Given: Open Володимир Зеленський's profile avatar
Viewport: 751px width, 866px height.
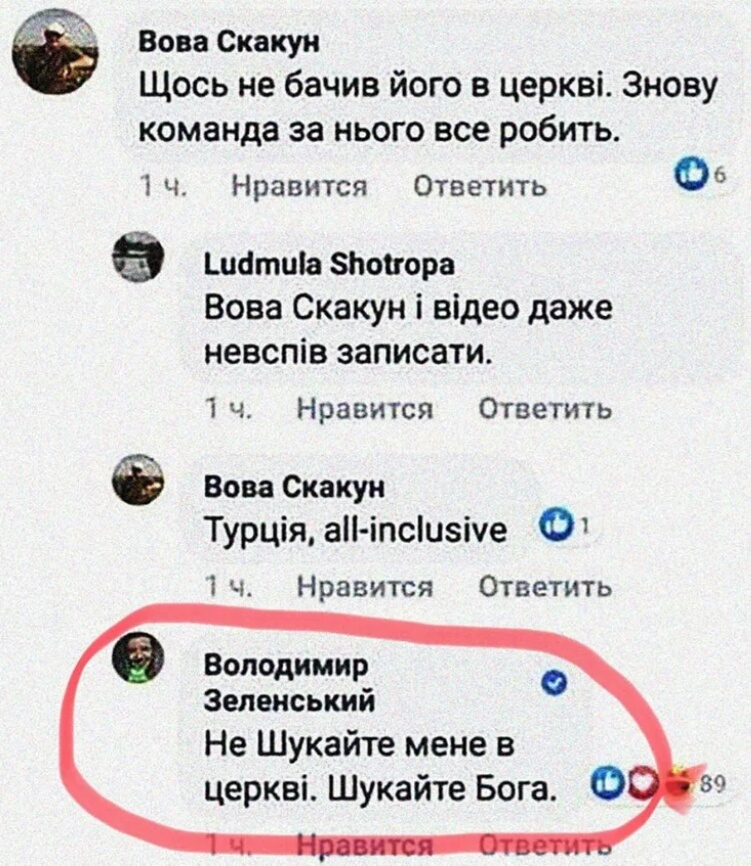Looking at the screenshot, I should pos(138,657).
